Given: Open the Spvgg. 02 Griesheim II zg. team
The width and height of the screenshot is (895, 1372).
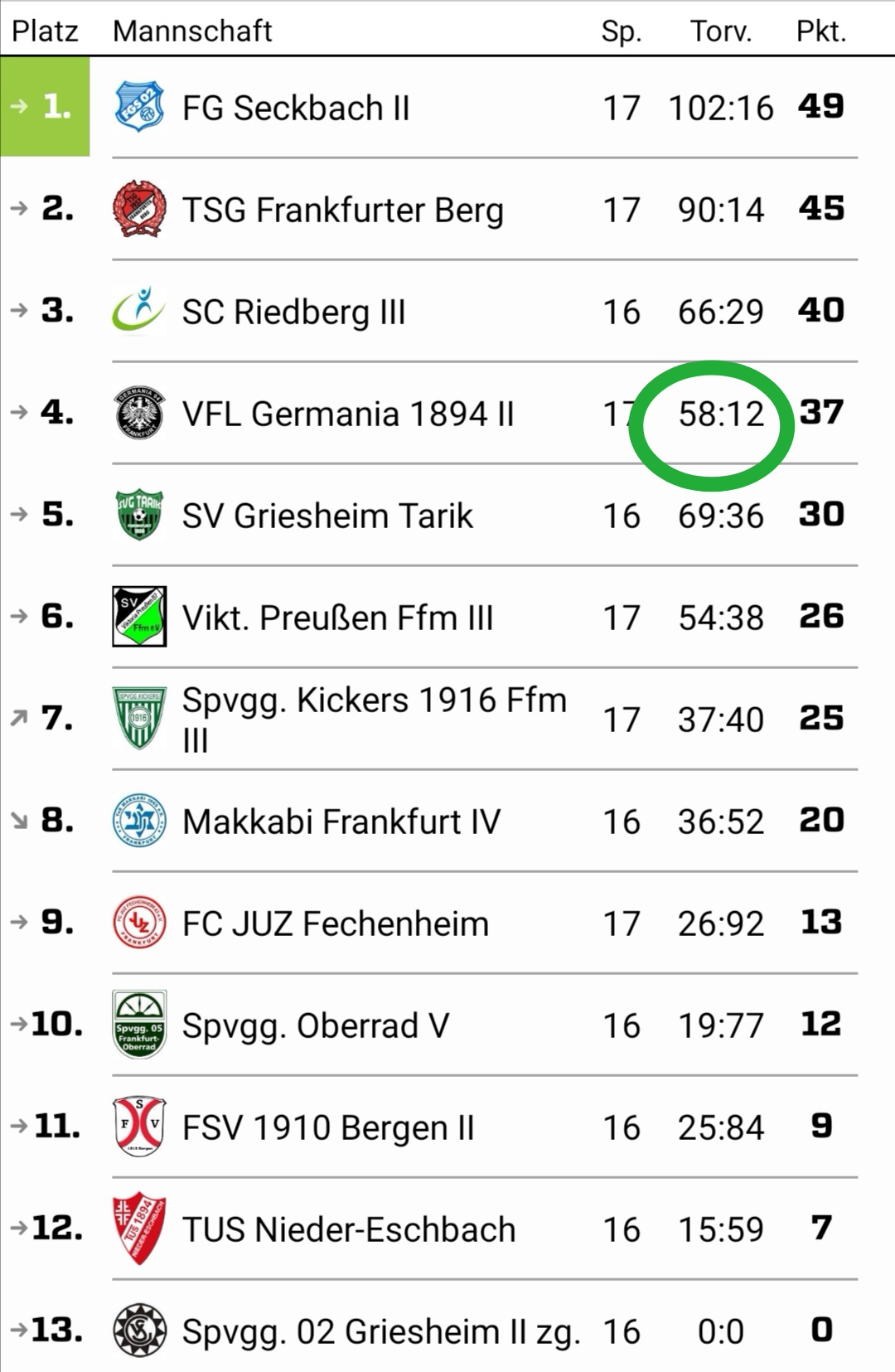Looking at the screenshot, I should pos(381,1331).
